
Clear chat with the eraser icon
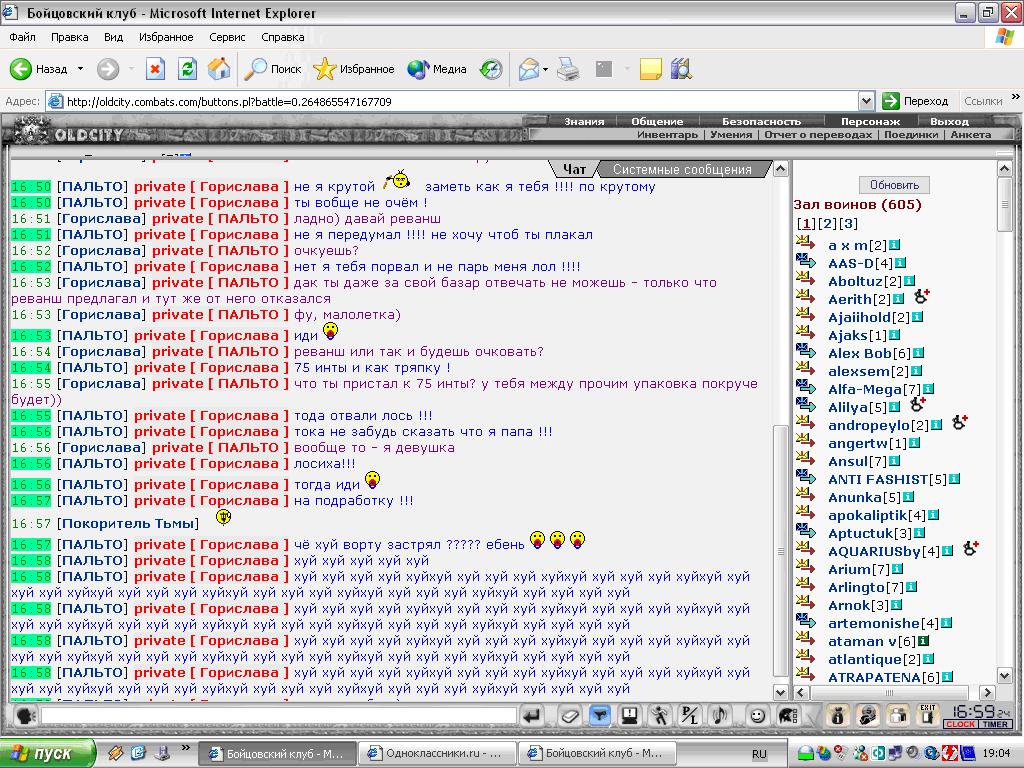coord(569,716)
